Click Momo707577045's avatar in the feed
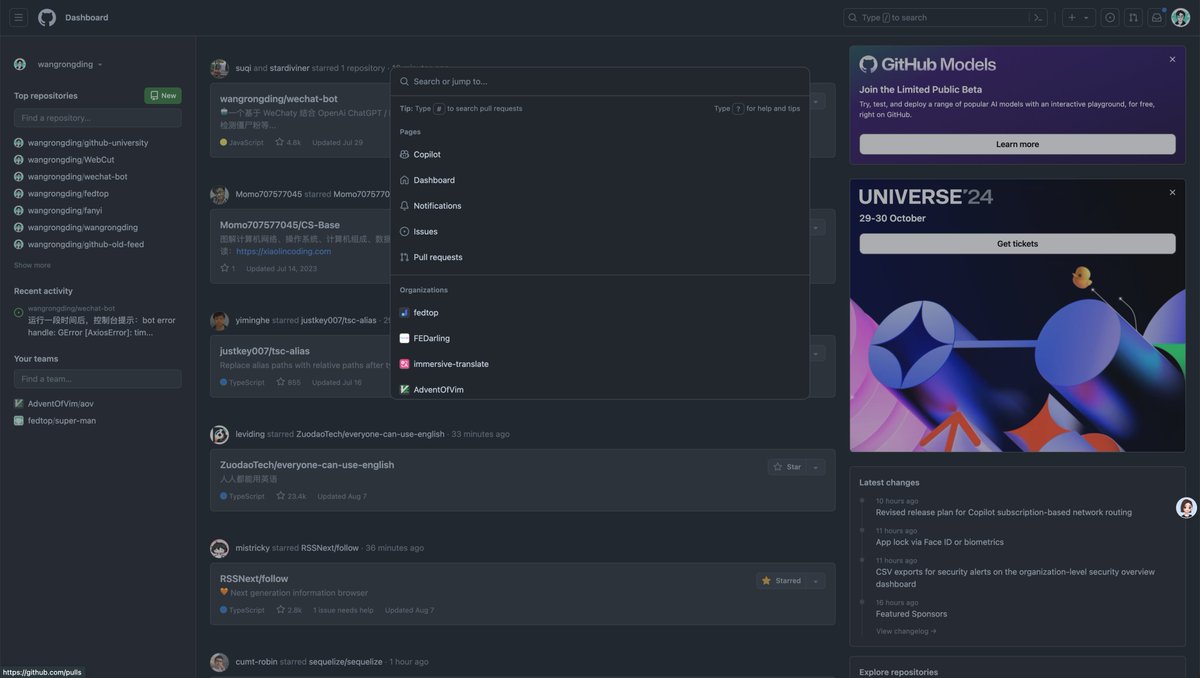 (x=219, y=194)
